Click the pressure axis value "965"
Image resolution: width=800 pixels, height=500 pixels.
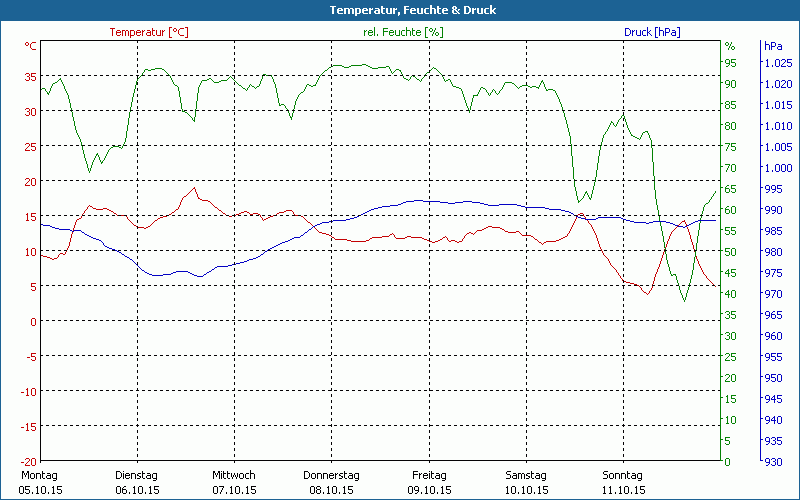(773, 315)
